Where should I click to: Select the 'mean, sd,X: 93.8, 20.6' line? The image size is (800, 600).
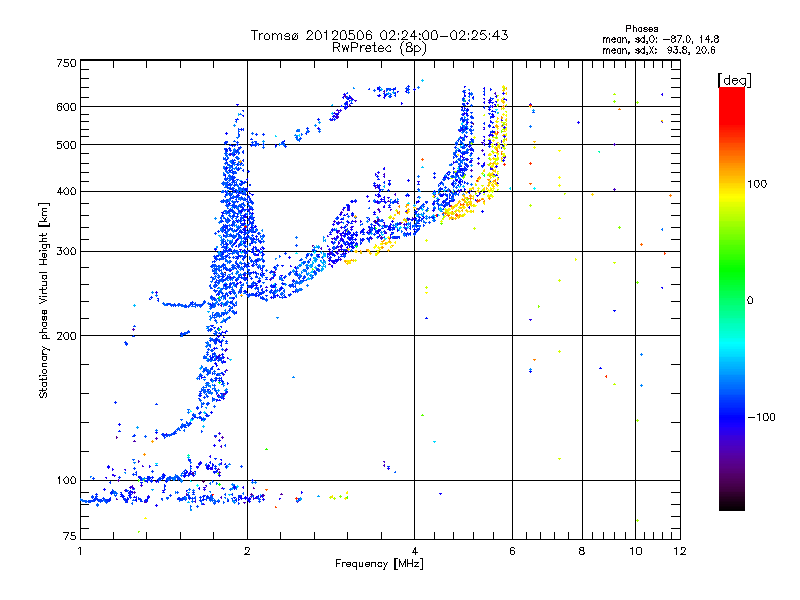[659, 50]
